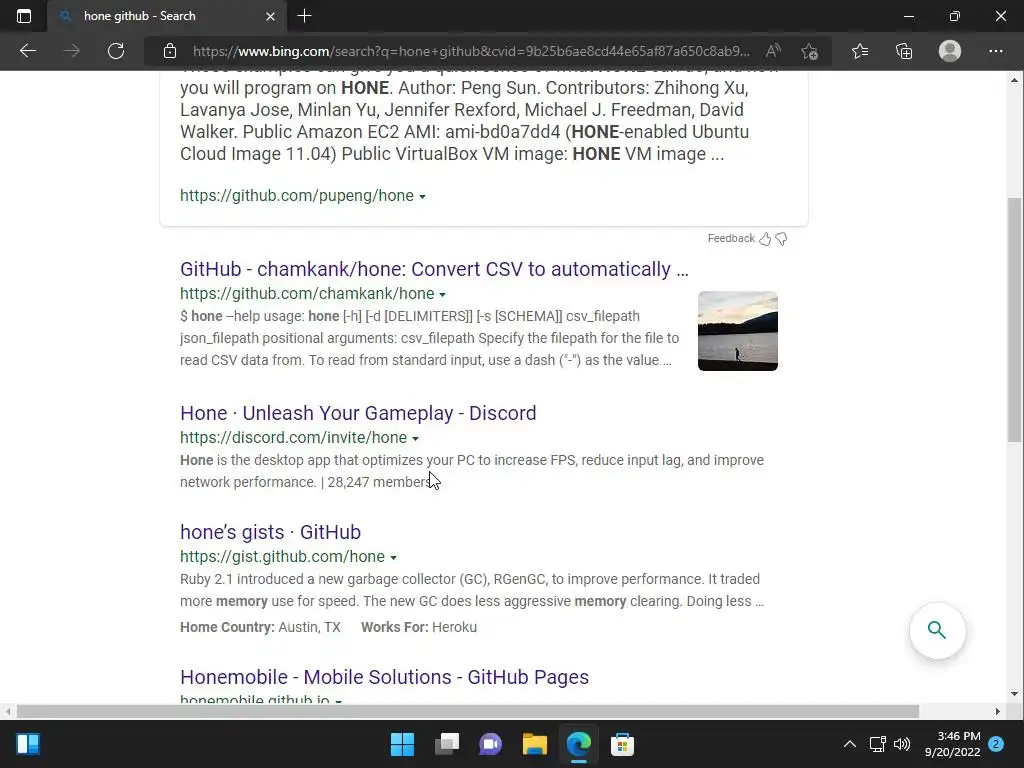
Task: Open the tab actions menu
Action: [24, 16]
